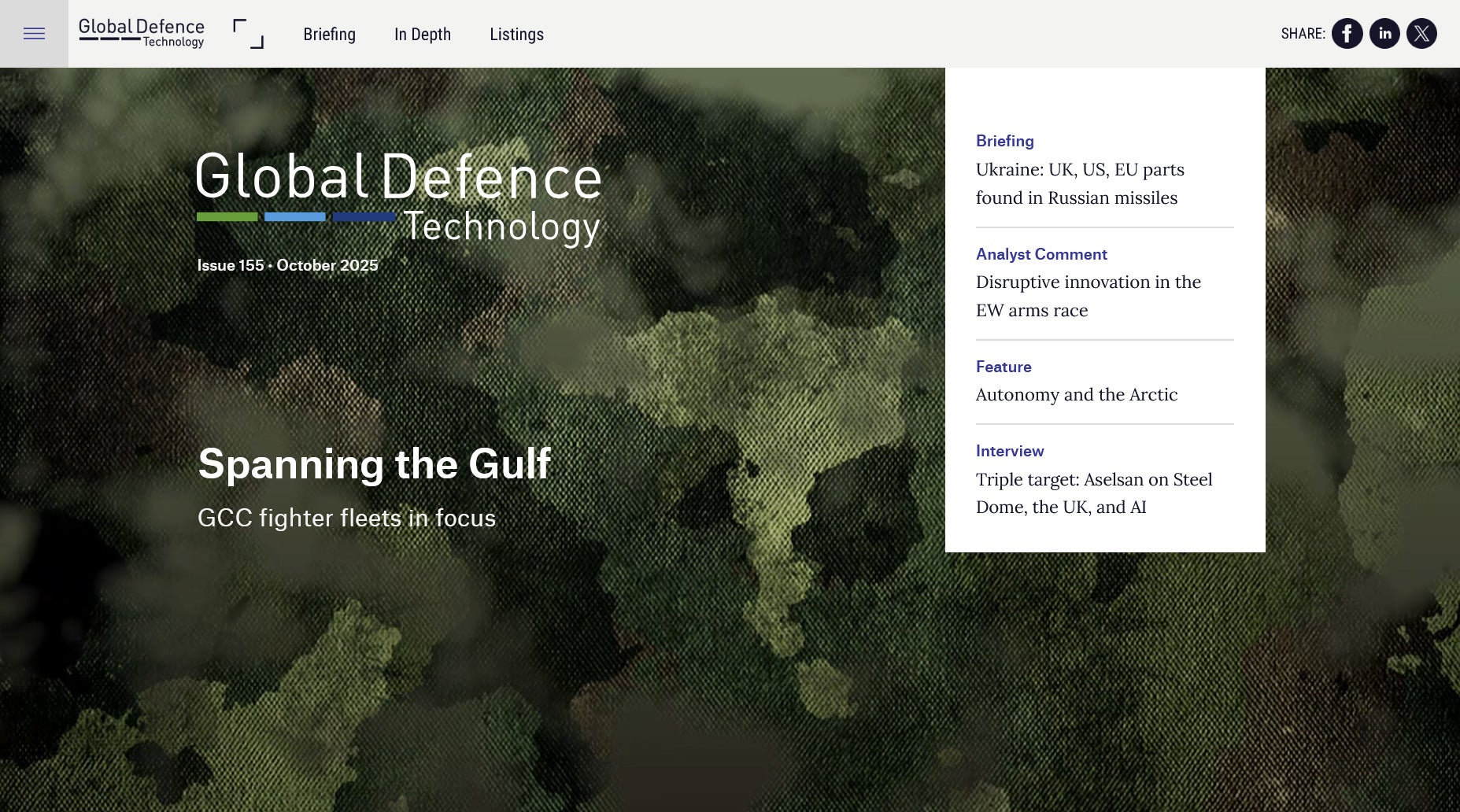Open the Briefing section from the navbar
This screenshot has width=1460, height=812.
point(329,34)
